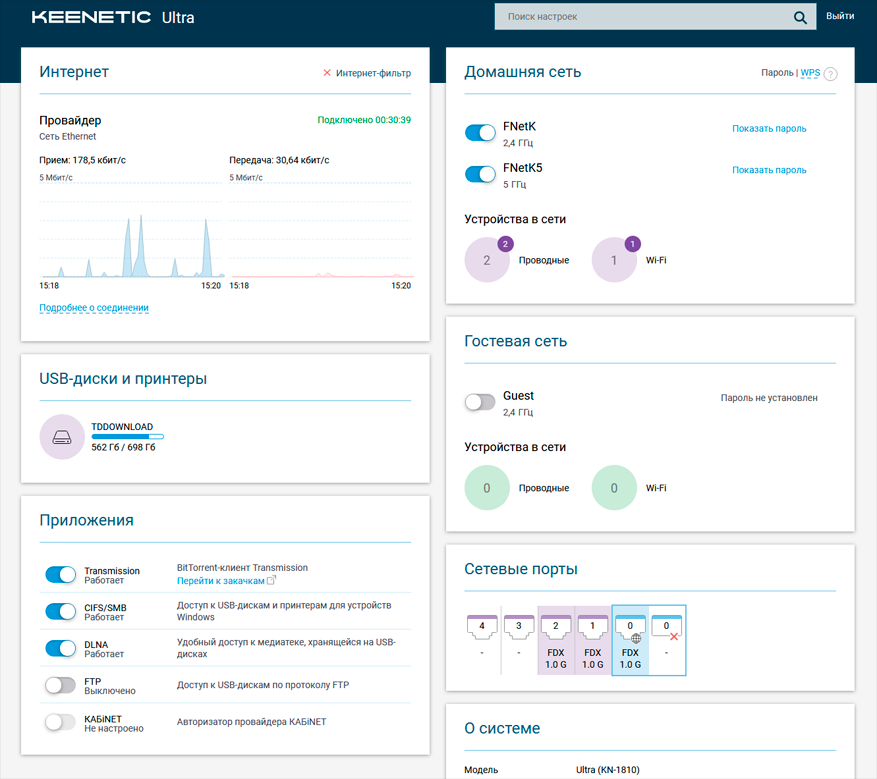Open home network wired devices circle

pyautogui.click(x=487, y=260)
